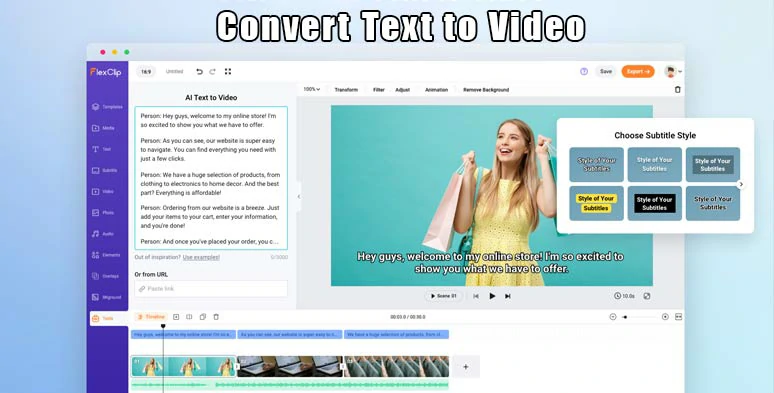The height and width of the screenshot is (393, 774).
Task: Click the Use examples link
Action: coord(201,257)
